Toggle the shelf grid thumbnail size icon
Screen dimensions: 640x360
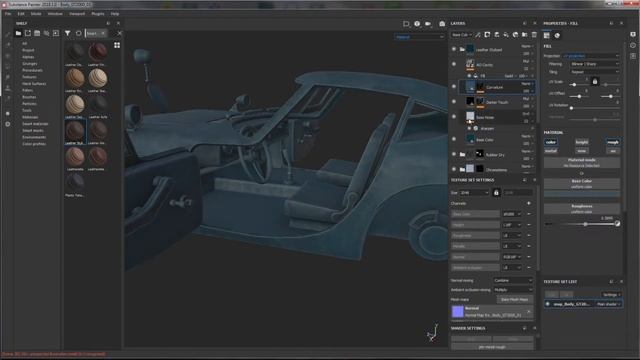117,45
